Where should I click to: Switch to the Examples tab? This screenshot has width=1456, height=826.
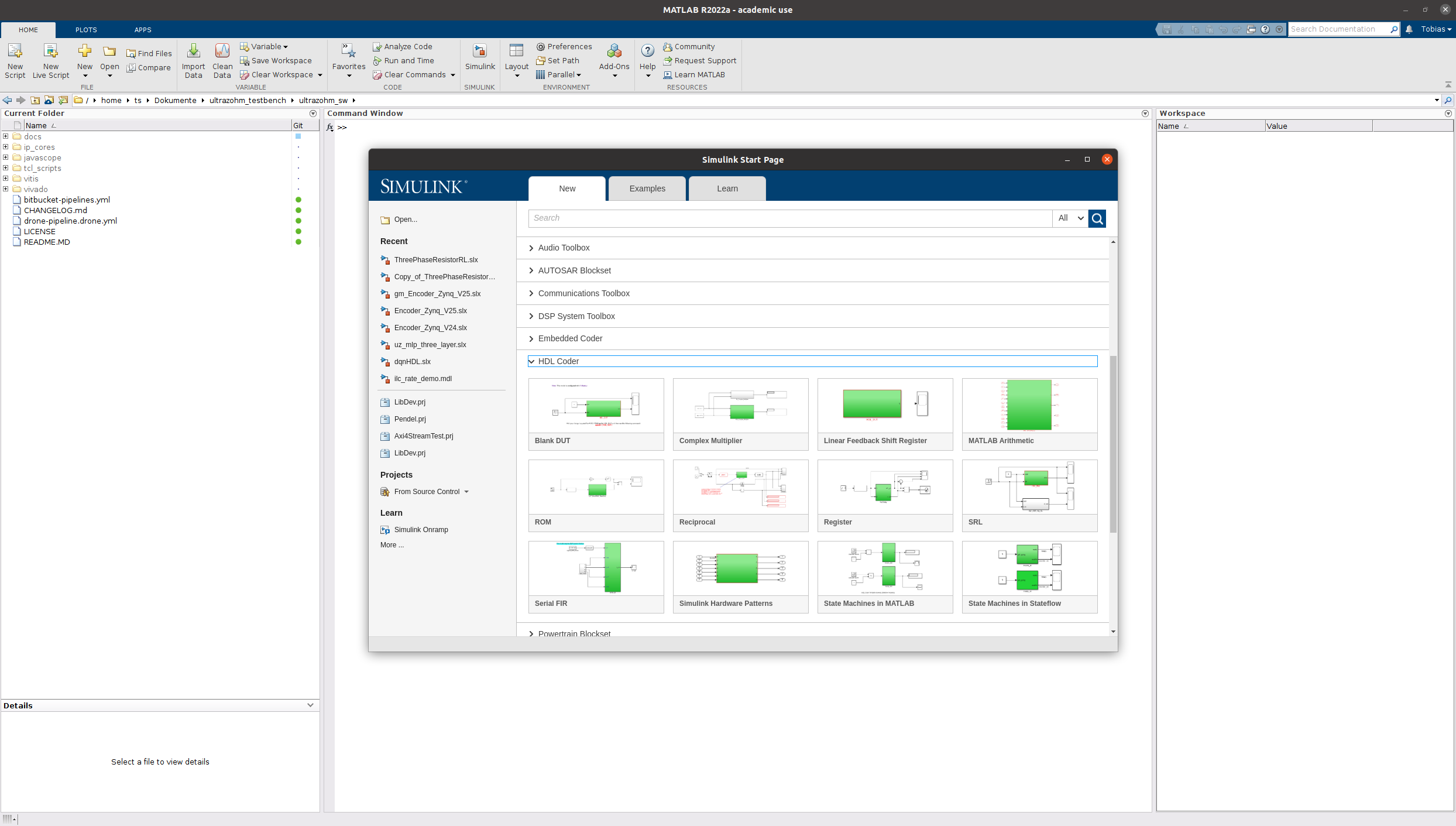647,188
